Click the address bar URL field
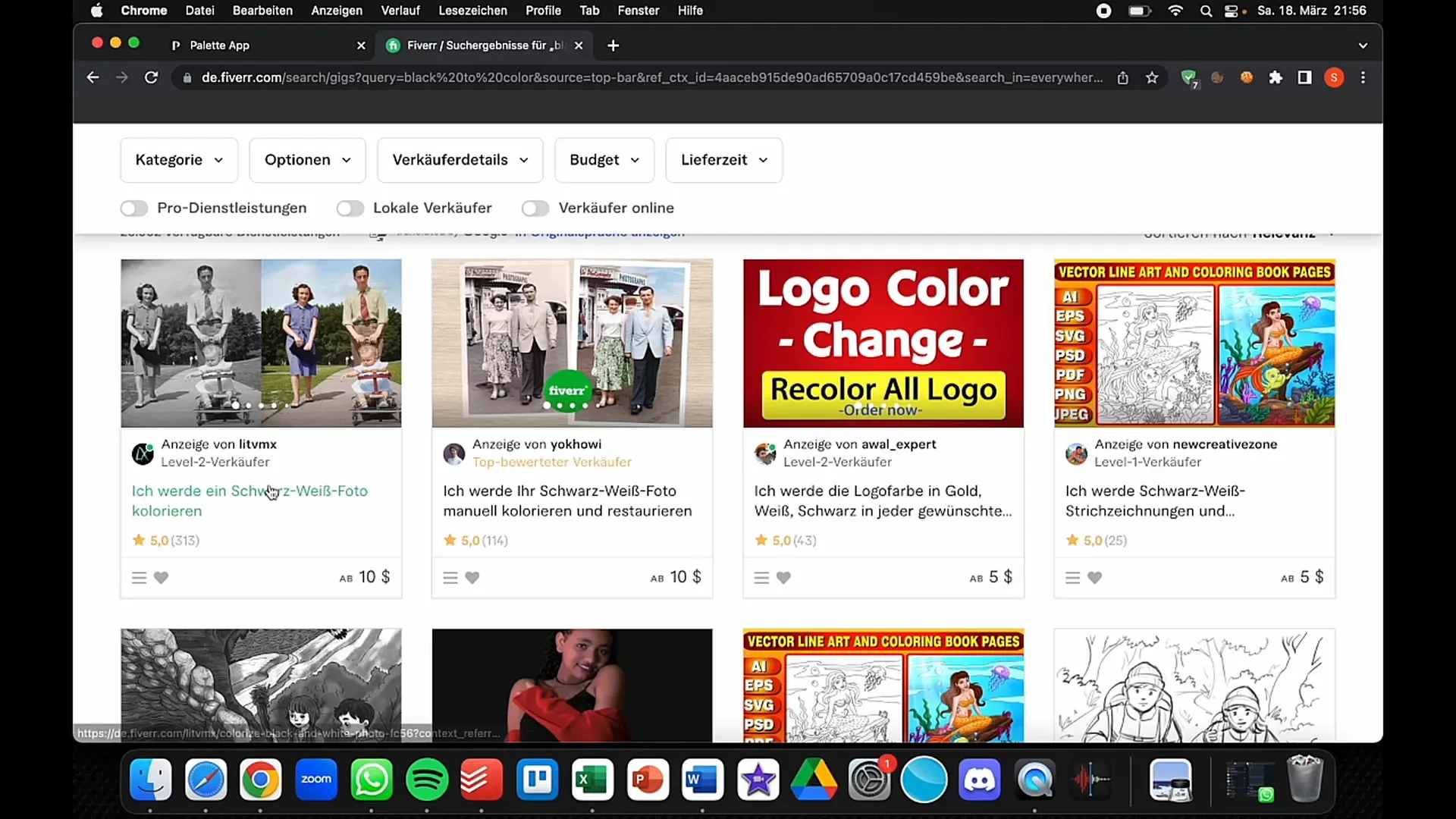Viewport: 1456px width, 819px height. click(652, 77)
